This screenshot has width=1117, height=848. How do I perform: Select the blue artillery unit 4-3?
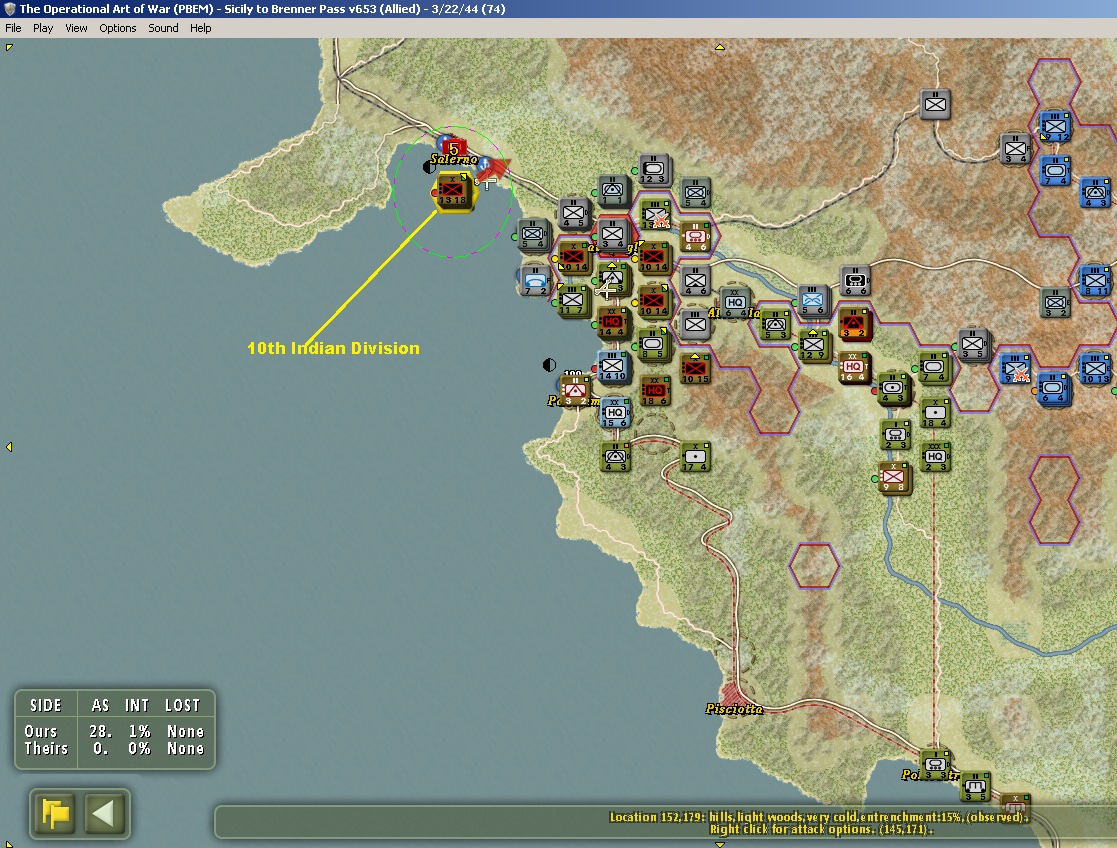pos(1095,193)
